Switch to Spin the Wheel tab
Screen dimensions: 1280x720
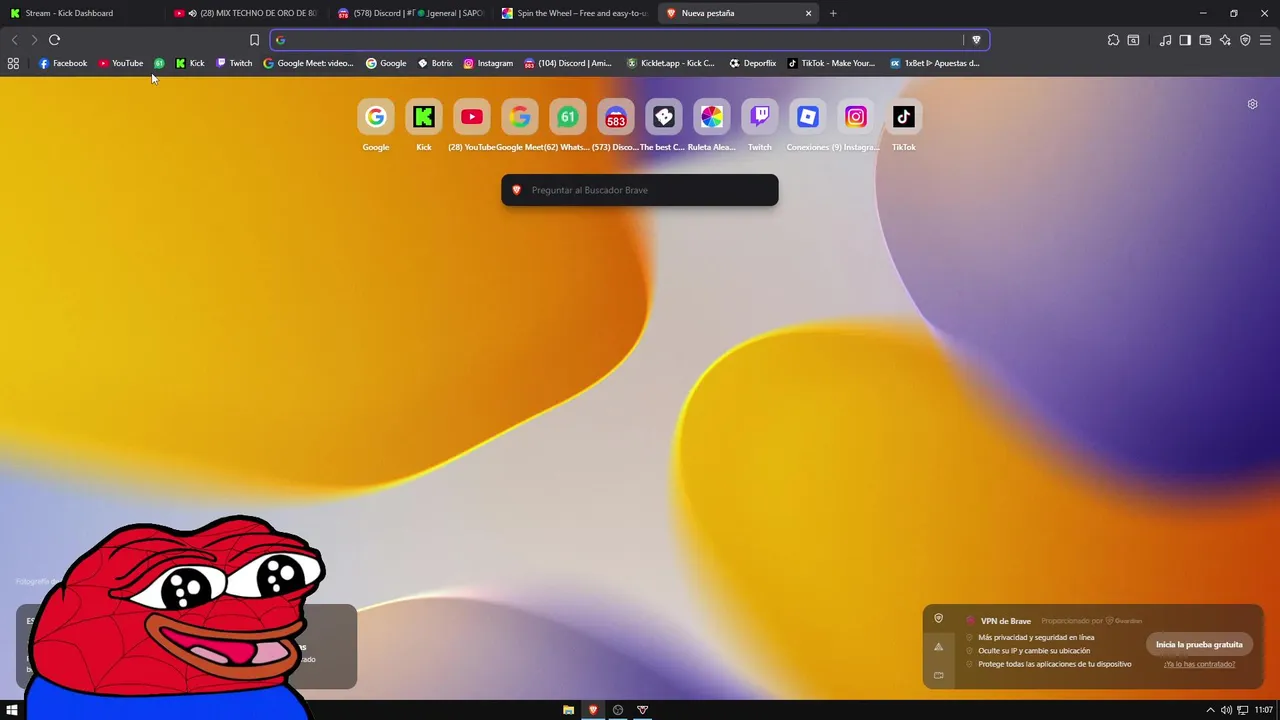(x=573, y=13)
